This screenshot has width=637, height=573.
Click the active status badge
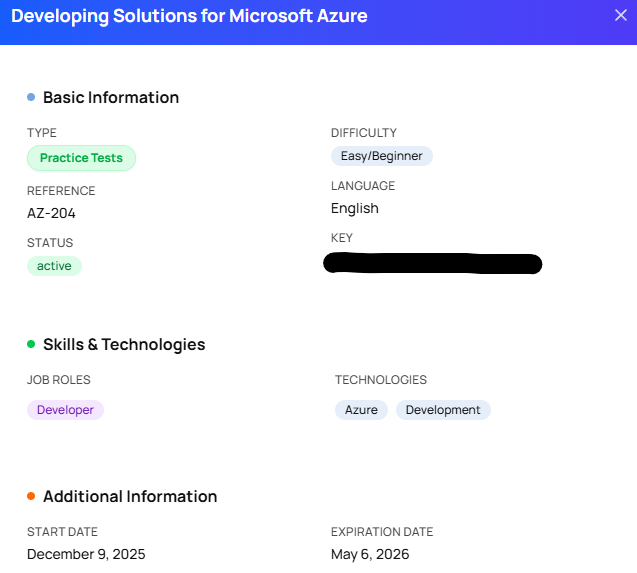pos(54,266)
